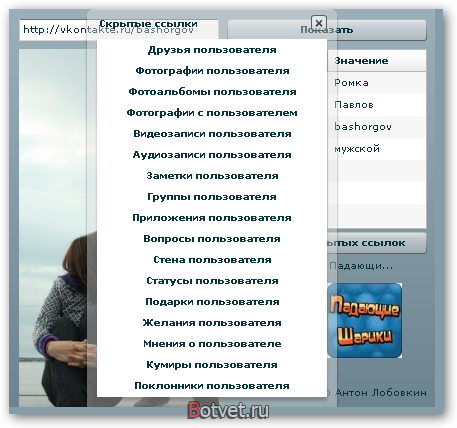Viewport: 457px width, 428px height.
Task: Click the Антон Лобовкин author link
Action: pos(381,393)
